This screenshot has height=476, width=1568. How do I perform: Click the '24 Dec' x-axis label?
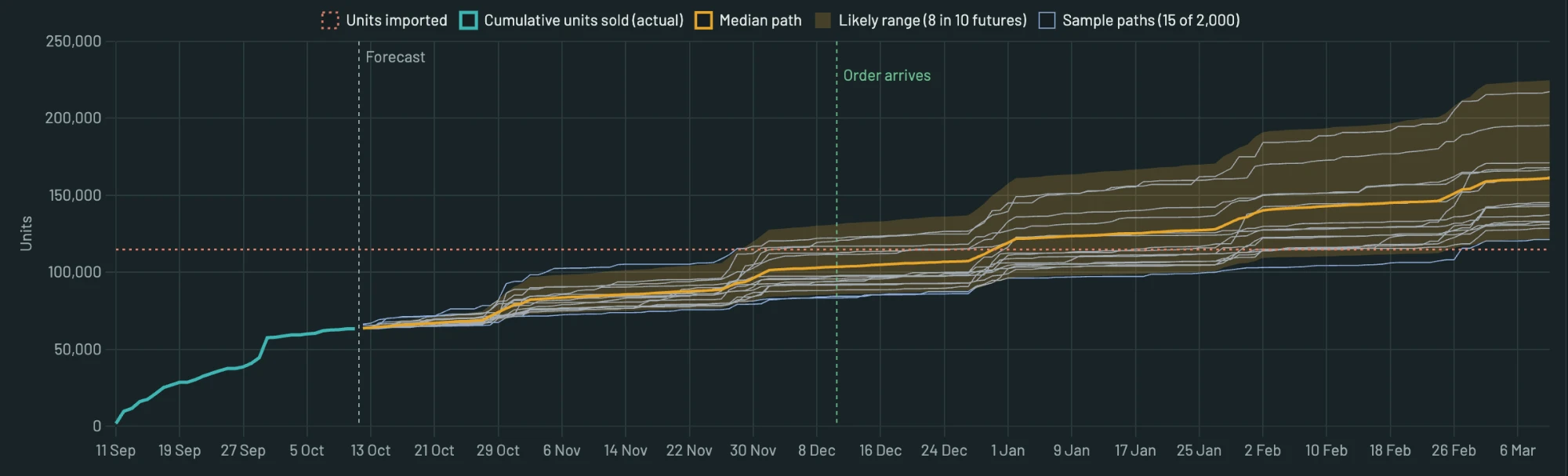[944, 451]
